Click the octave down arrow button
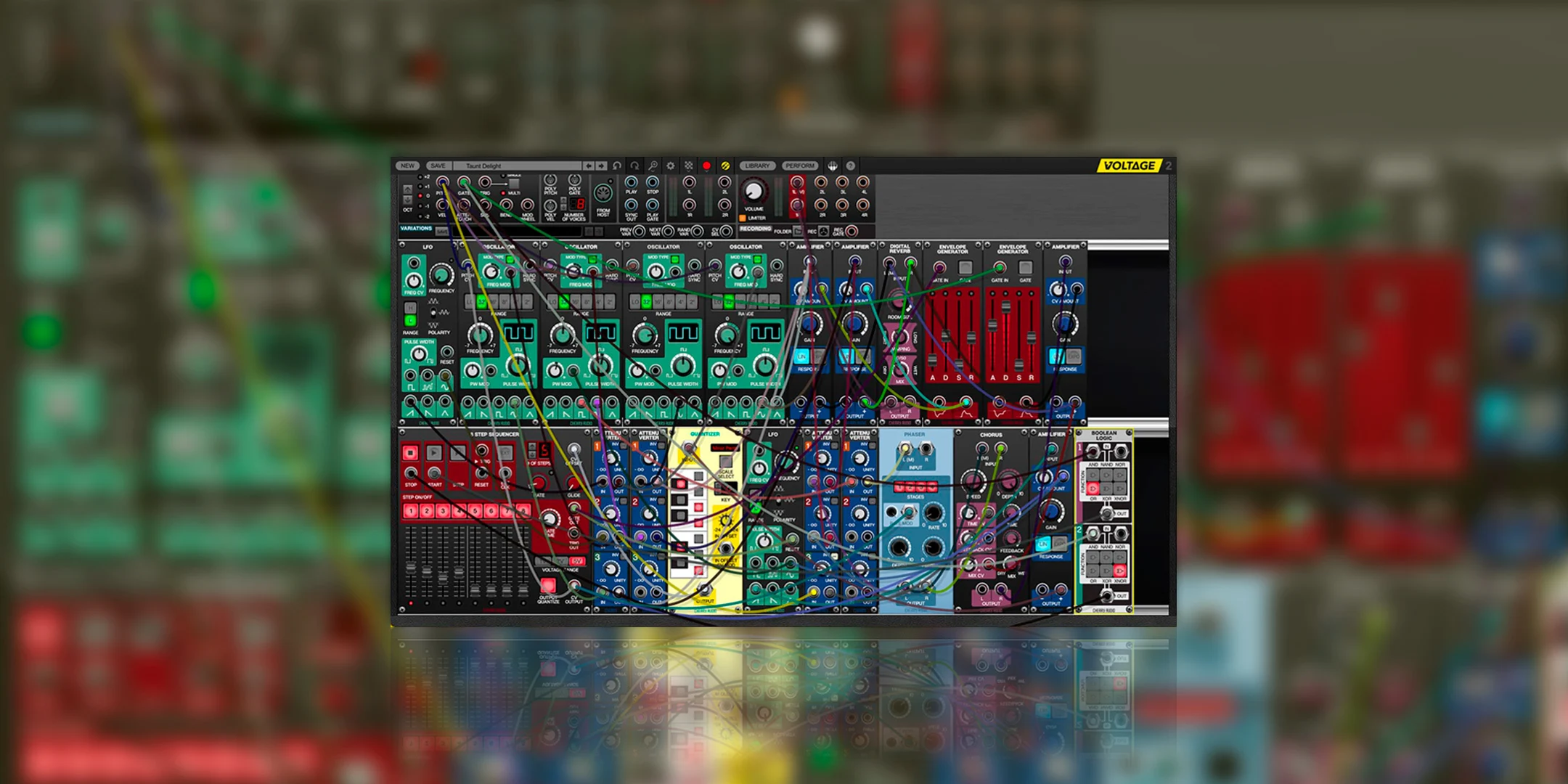Image resolution: width=1568 pixels, height=784 pixels. (x=408, y=200)
